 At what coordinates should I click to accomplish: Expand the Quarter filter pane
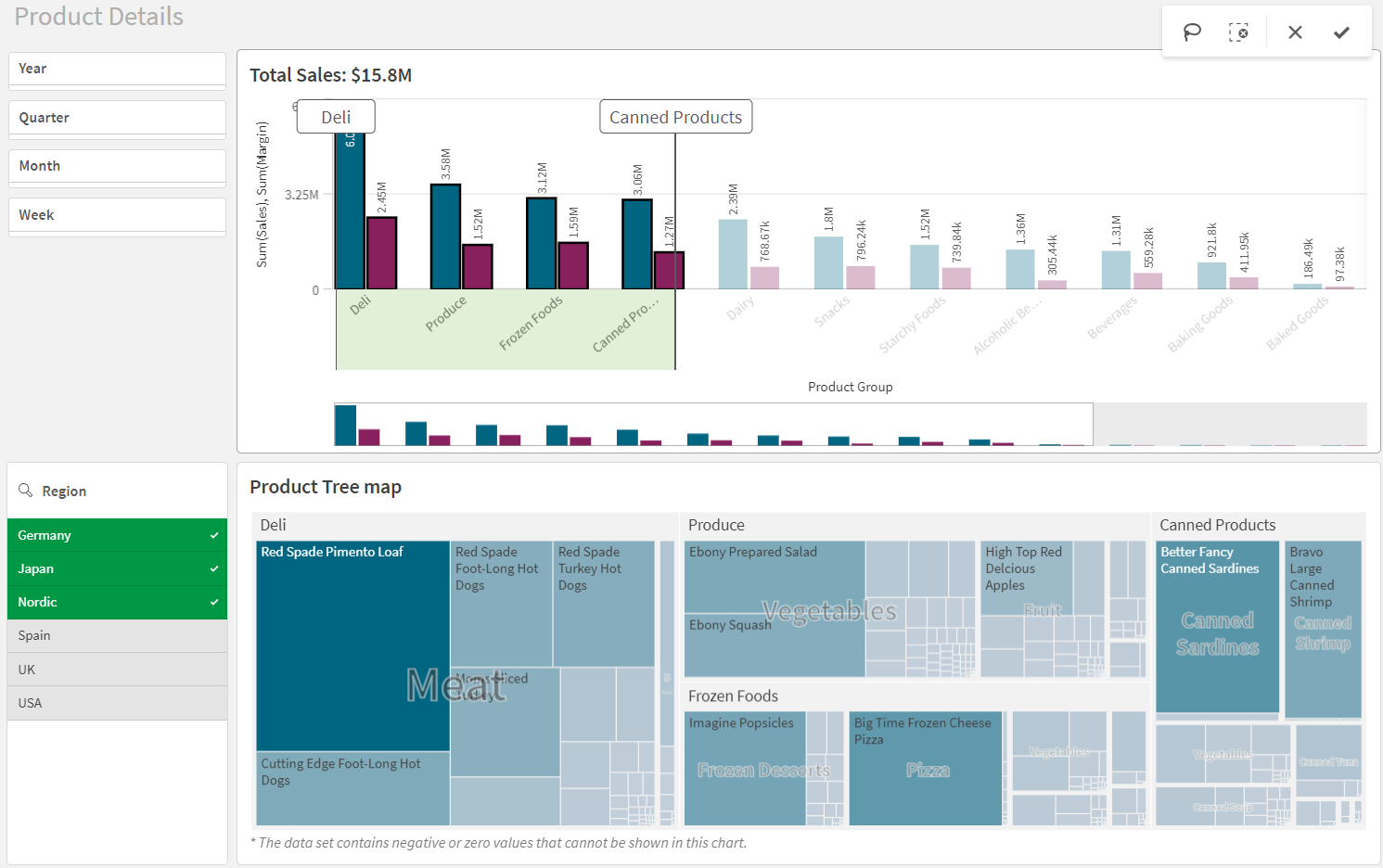pyautogui.click(x=117, y=118)
